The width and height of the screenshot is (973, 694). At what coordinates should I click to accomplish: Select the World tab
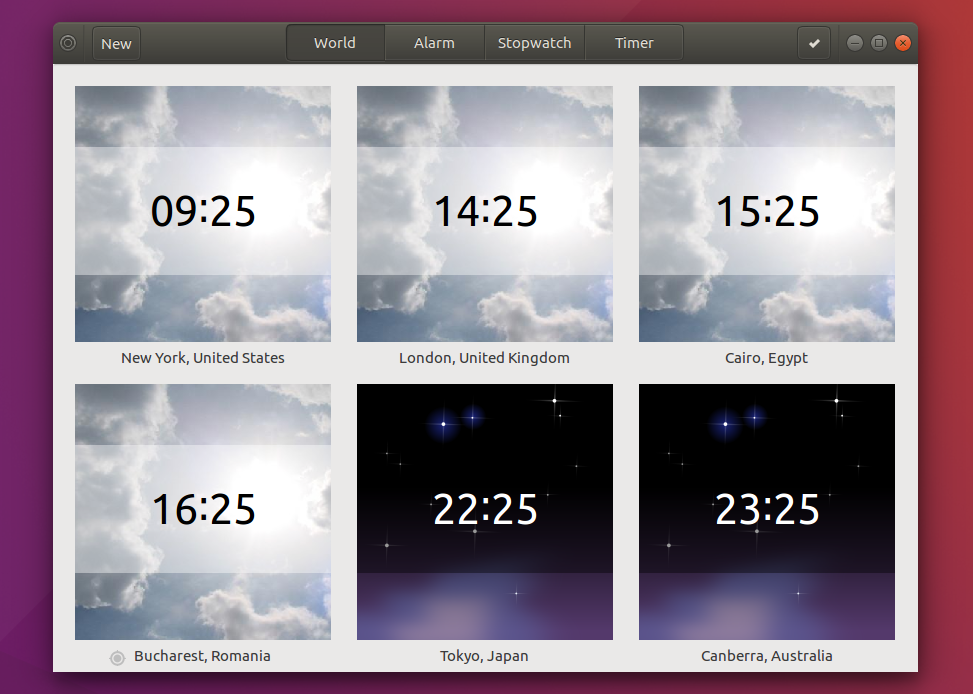[334, 43]
